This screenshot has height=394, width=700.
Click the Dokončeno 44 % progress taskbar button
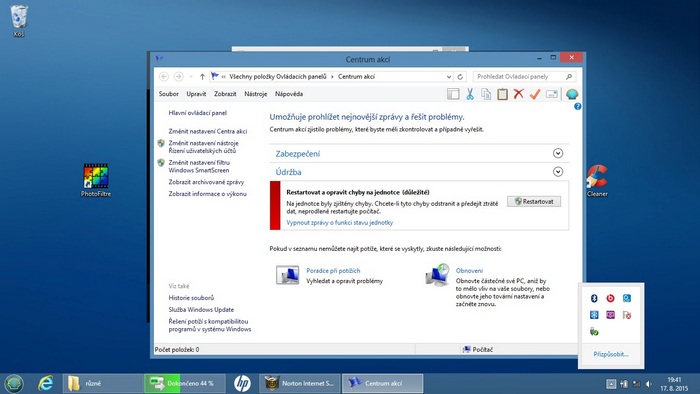pyautogui.click(x=185, y=383)
